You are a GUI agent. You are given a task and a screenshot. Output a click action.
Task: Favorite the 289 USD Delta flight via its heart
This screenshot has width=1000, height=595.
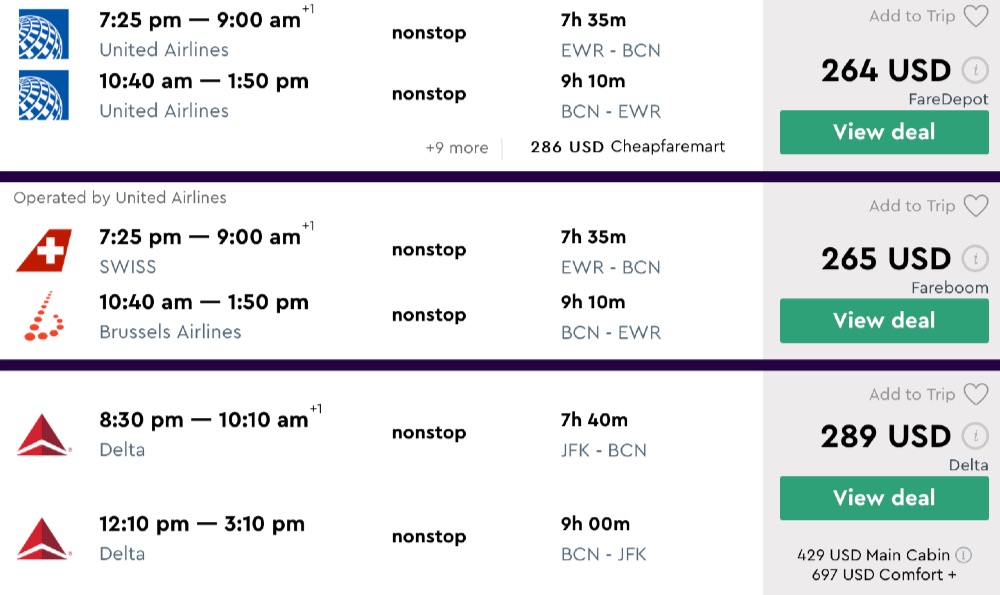(x=975, y=395)
